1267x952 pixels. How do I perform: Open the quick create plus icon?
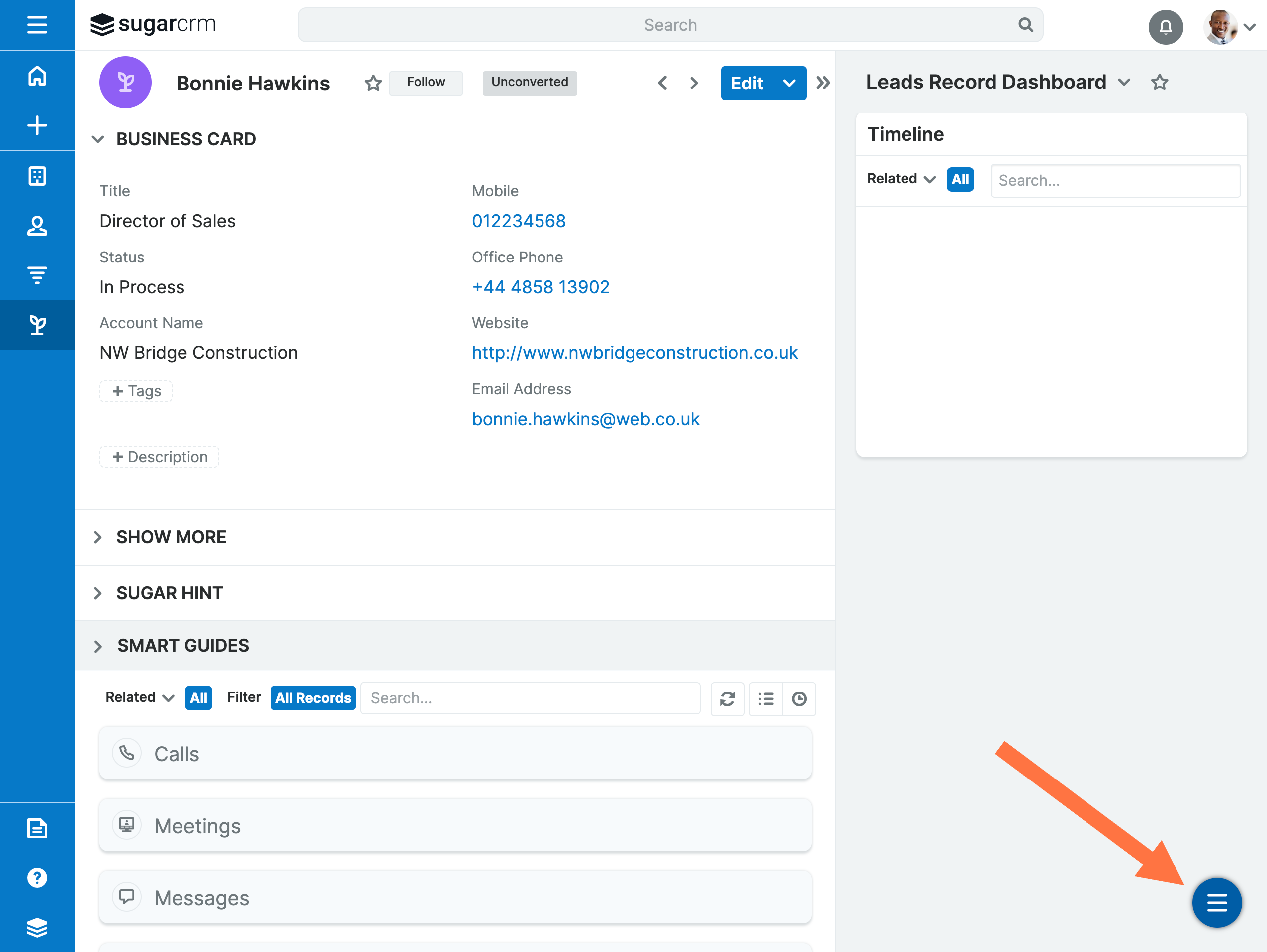coord(37,125)
